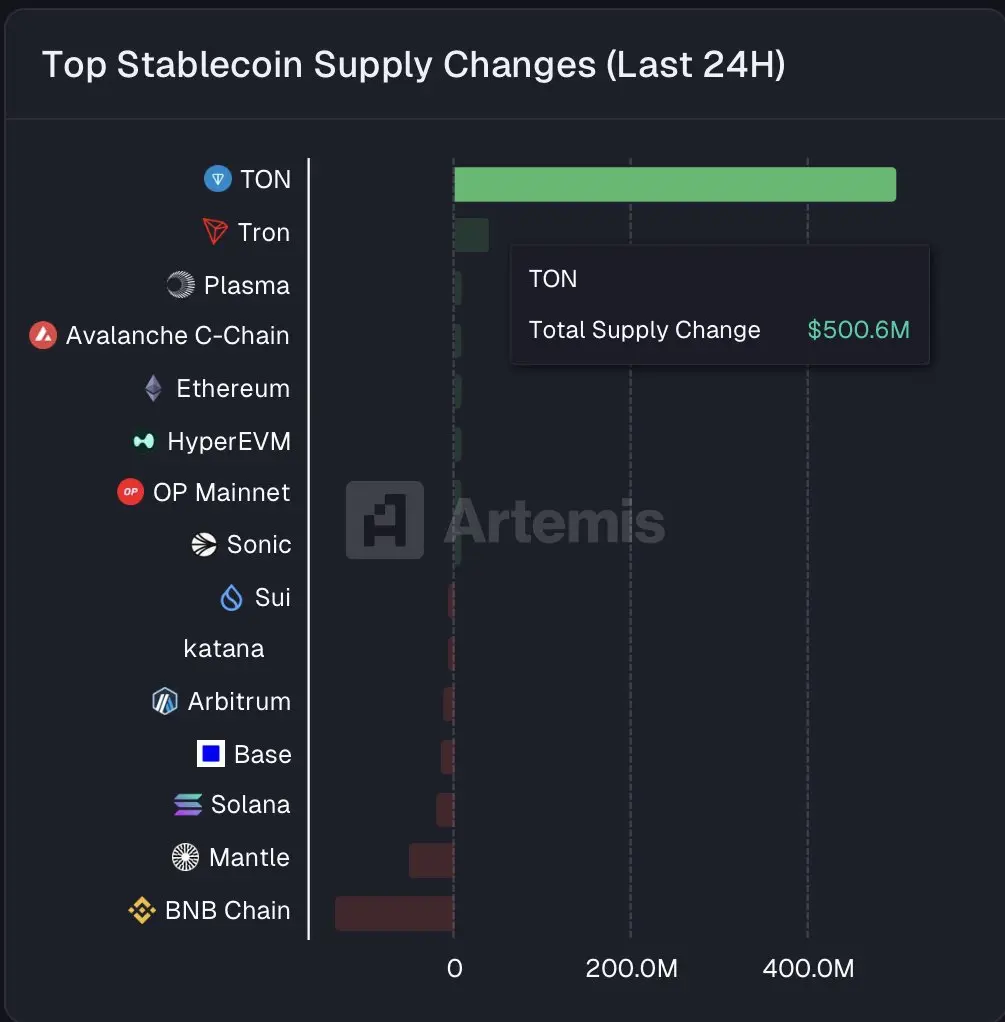Click the Mantle chain icon
1005x1022 pixels.
pos(186,857)
